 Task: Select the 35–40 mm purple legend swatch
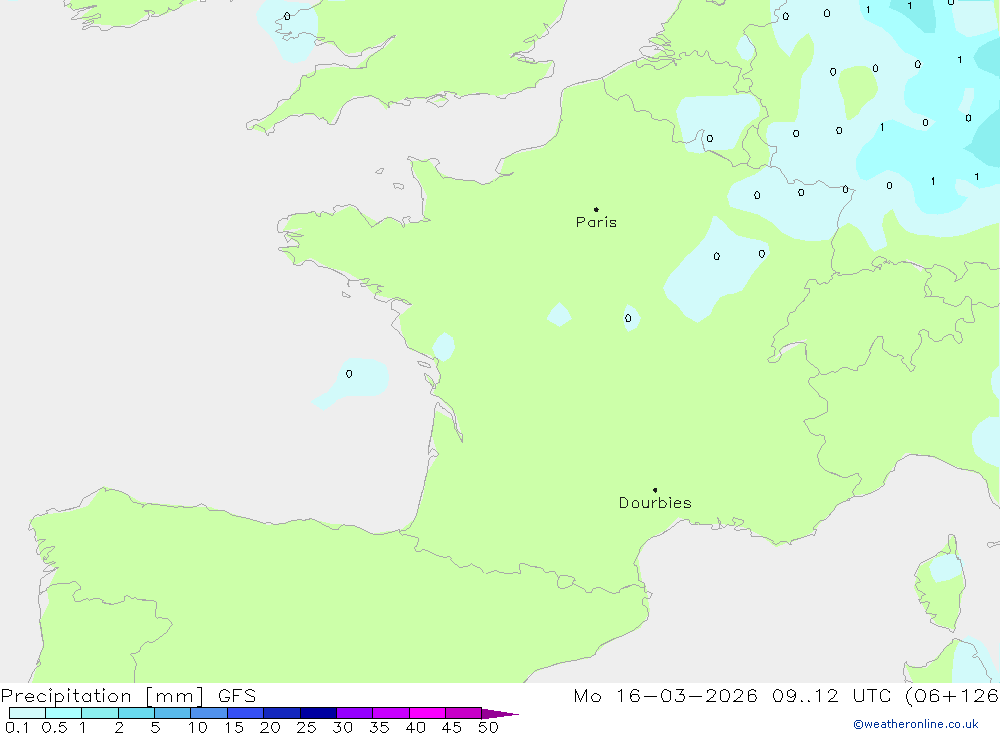tap(391, 713)
